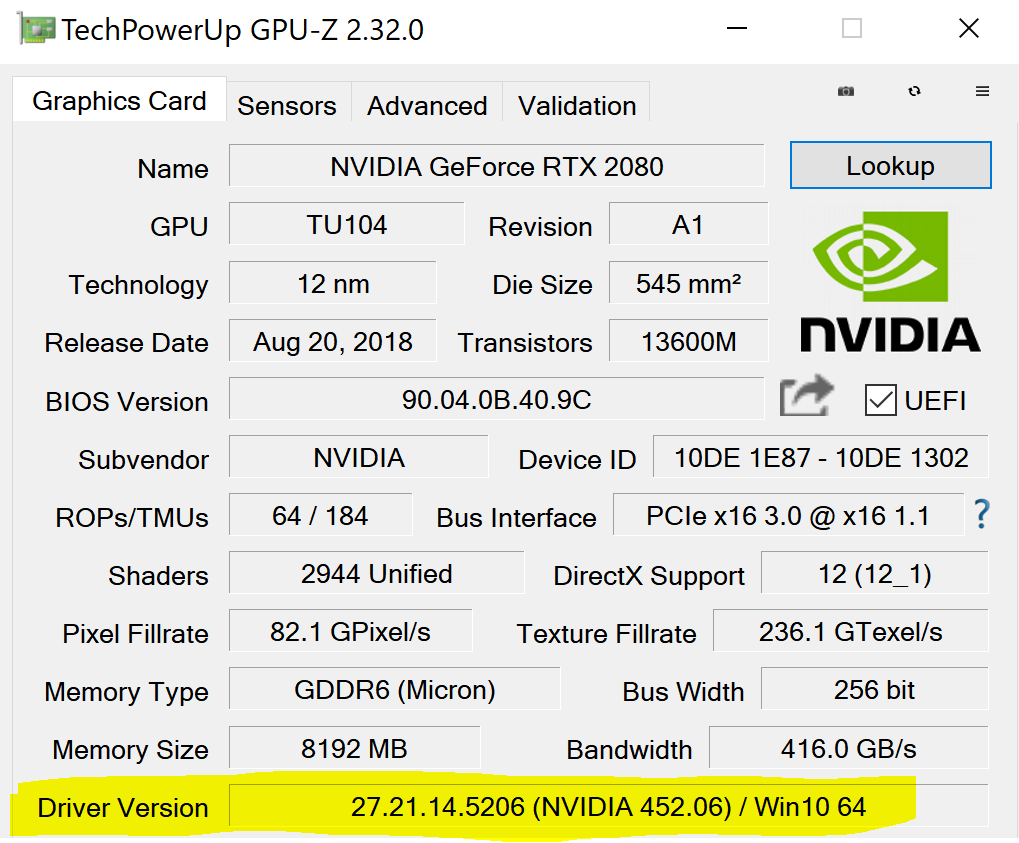Viewport: 1019px width, 843px height.
Task: Click the Pixel Fillrate 82.1 GPixel/s field
Action: [350, 630]
